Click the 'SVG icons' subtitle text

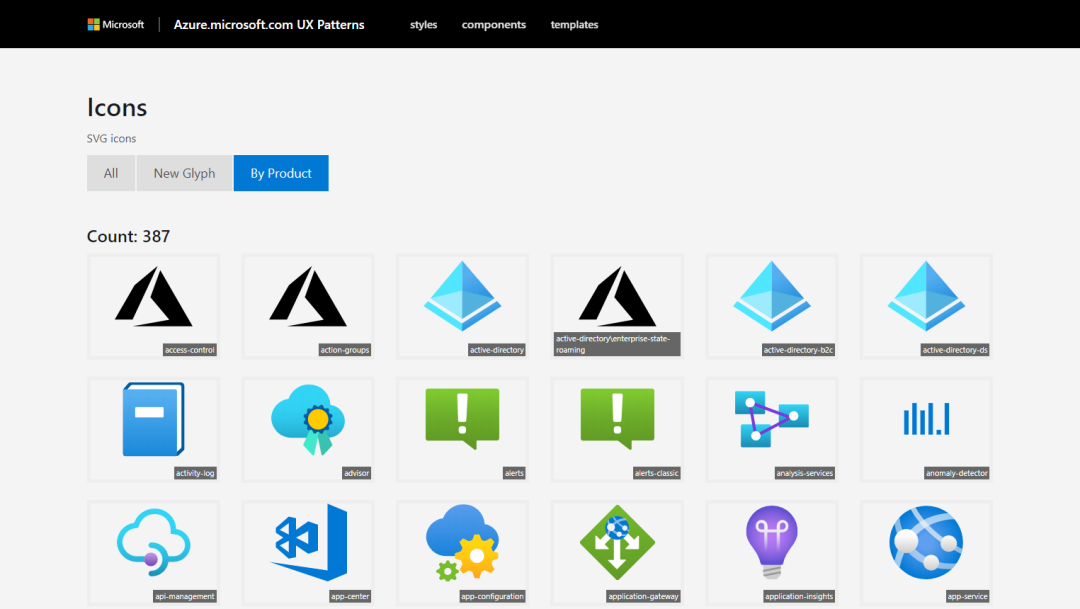[112, 138]
